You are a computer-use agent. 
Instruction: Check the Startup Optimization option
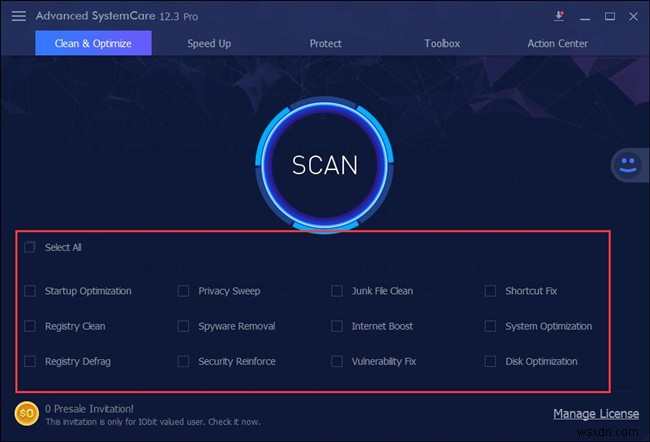pyautogui.click(x=30, y=291)
